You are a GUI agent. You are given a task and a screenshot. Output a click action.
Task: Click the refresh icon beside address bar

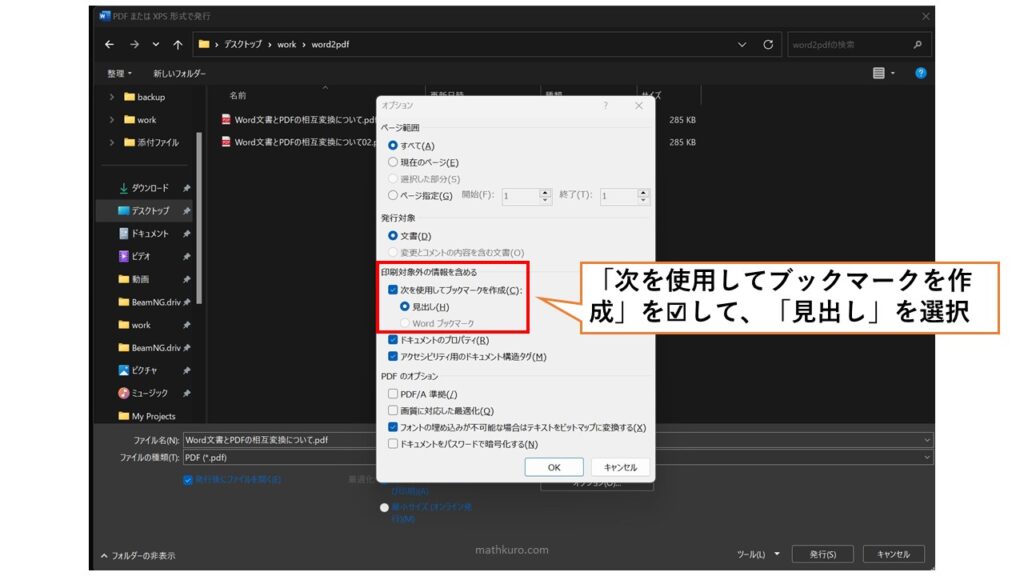(768, 45)
